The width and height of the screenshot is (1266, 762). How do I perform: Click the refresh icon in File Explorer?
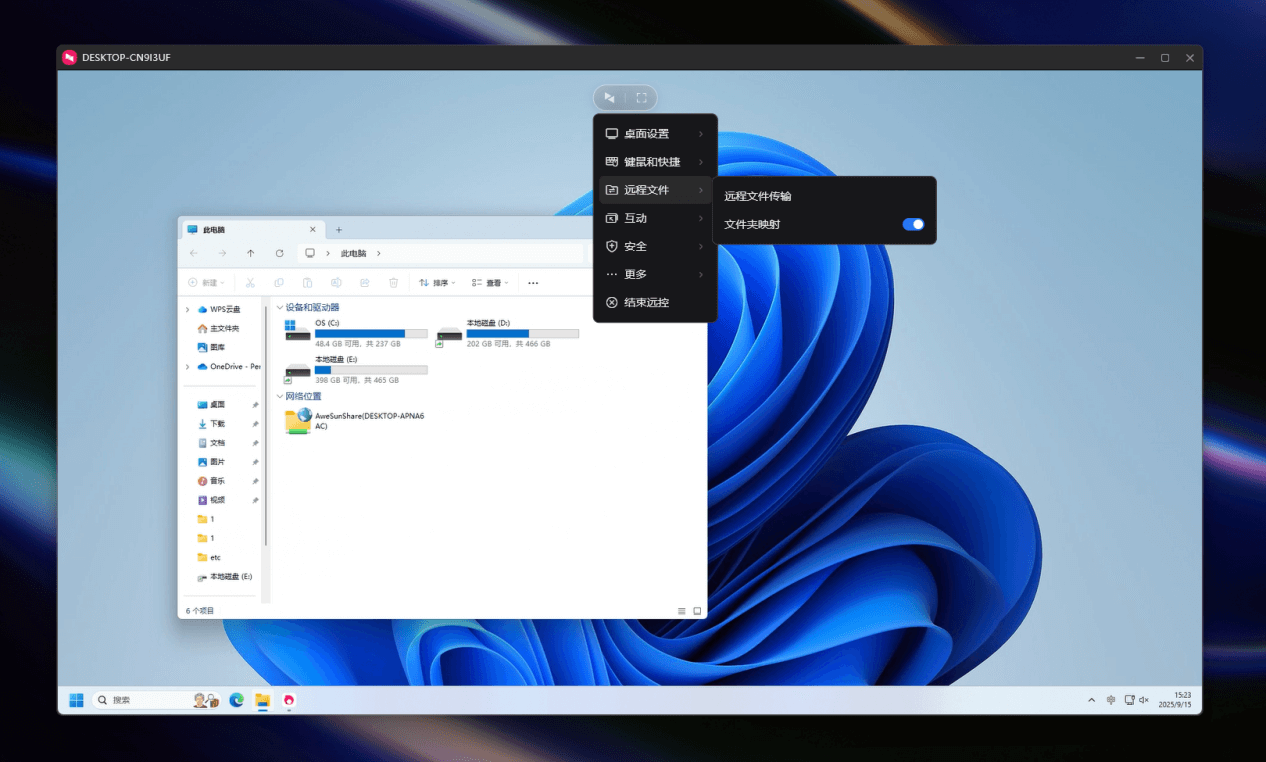[x=279, y=253]
